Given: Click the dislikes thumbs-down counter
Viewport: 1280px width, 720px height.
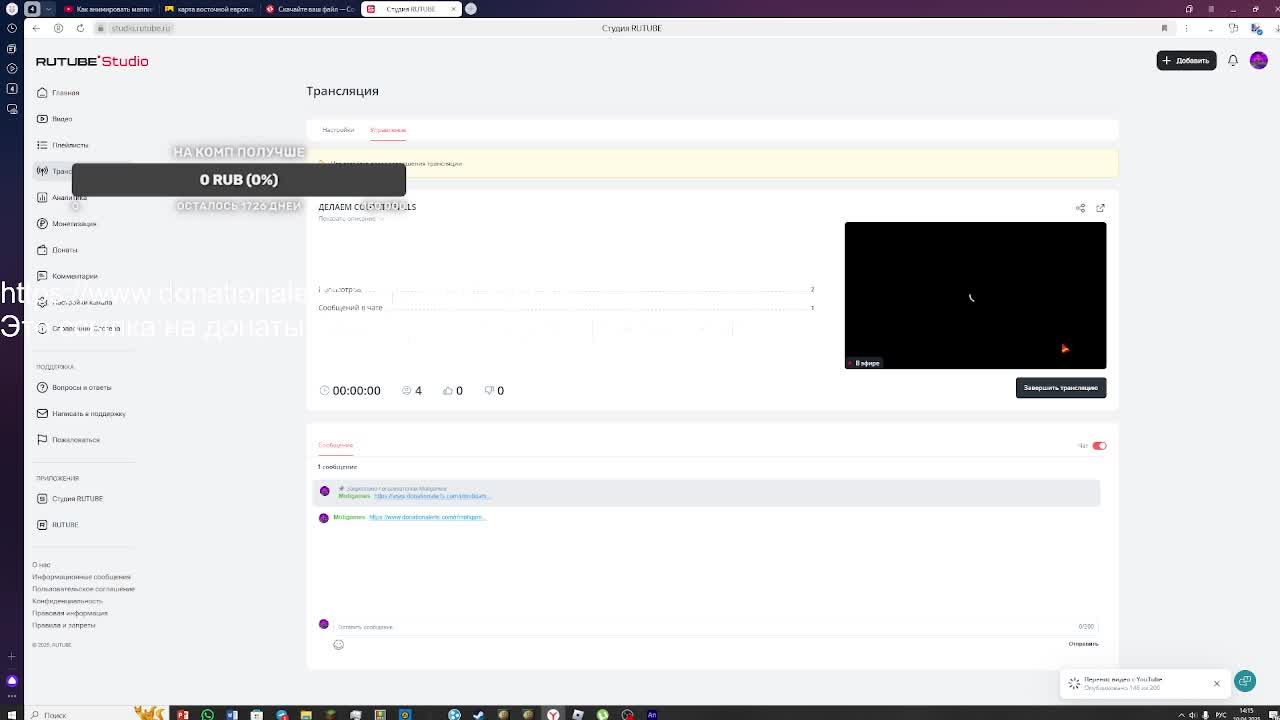Looking at the screenshot, I should pyautogui.click(x=494, y=390).
